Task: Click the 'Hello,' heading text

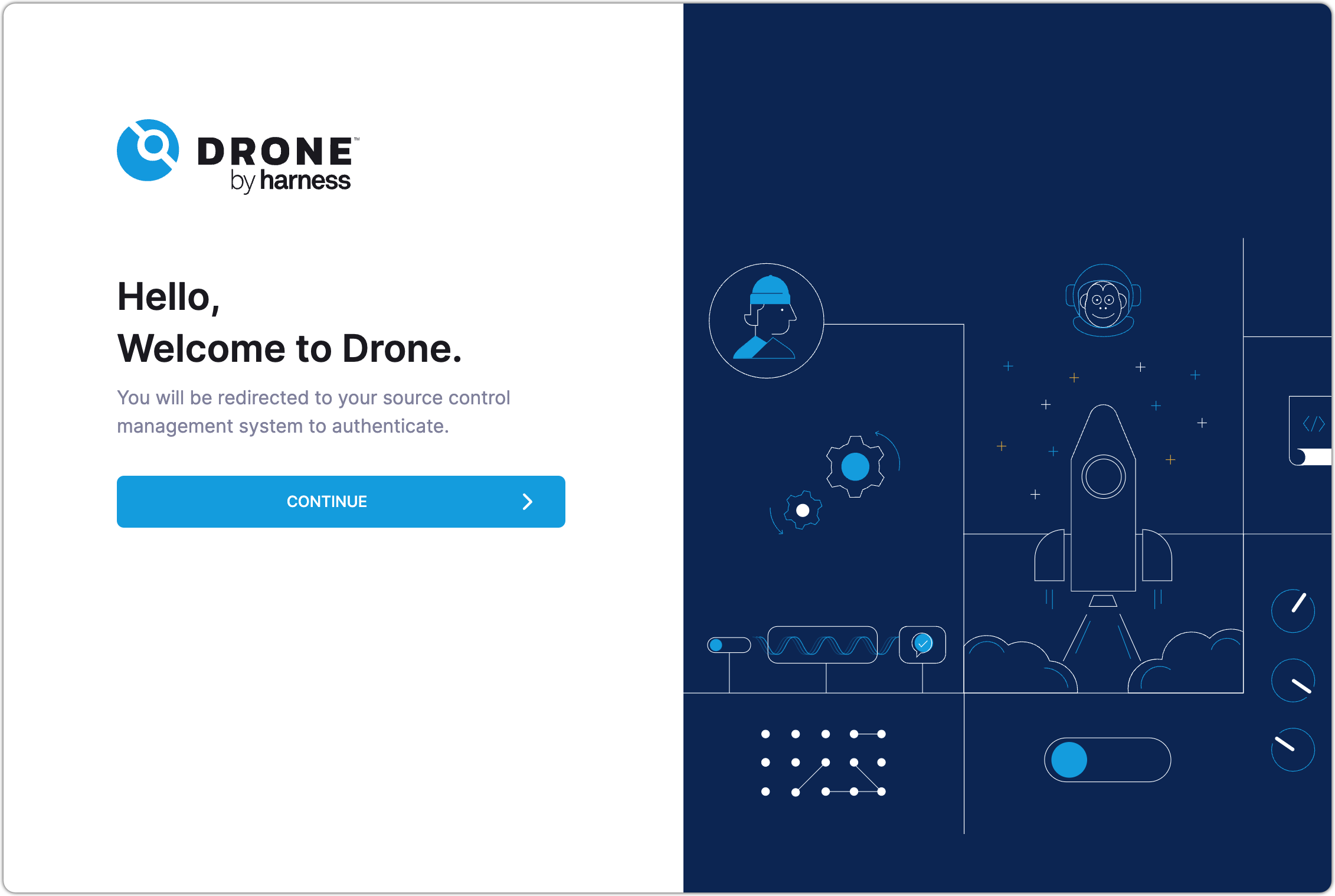Action: pyautogui.click(x=168, y=297)
